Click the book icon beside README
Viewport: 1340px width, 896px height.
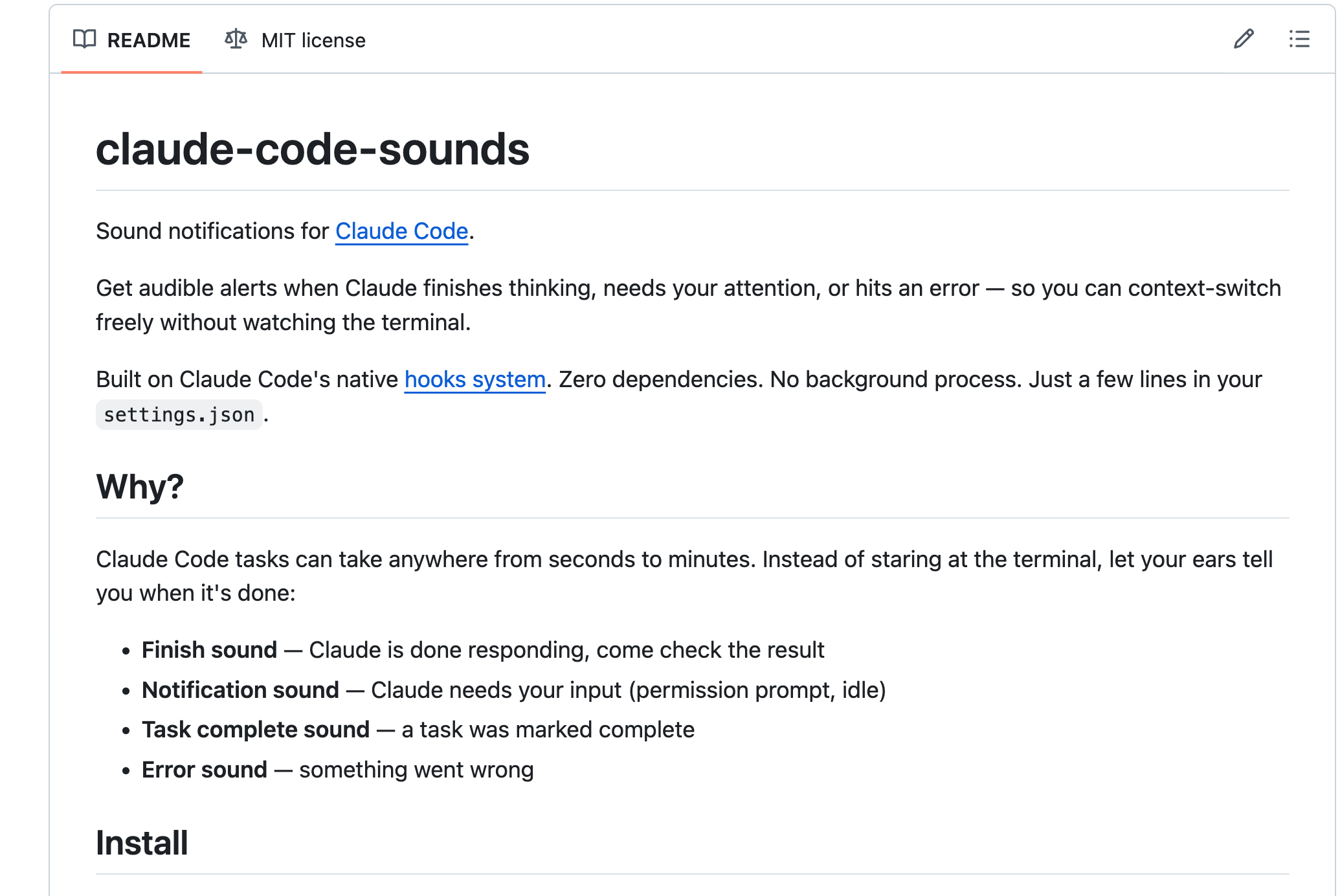pyautogui.click(x=85, y=39)
